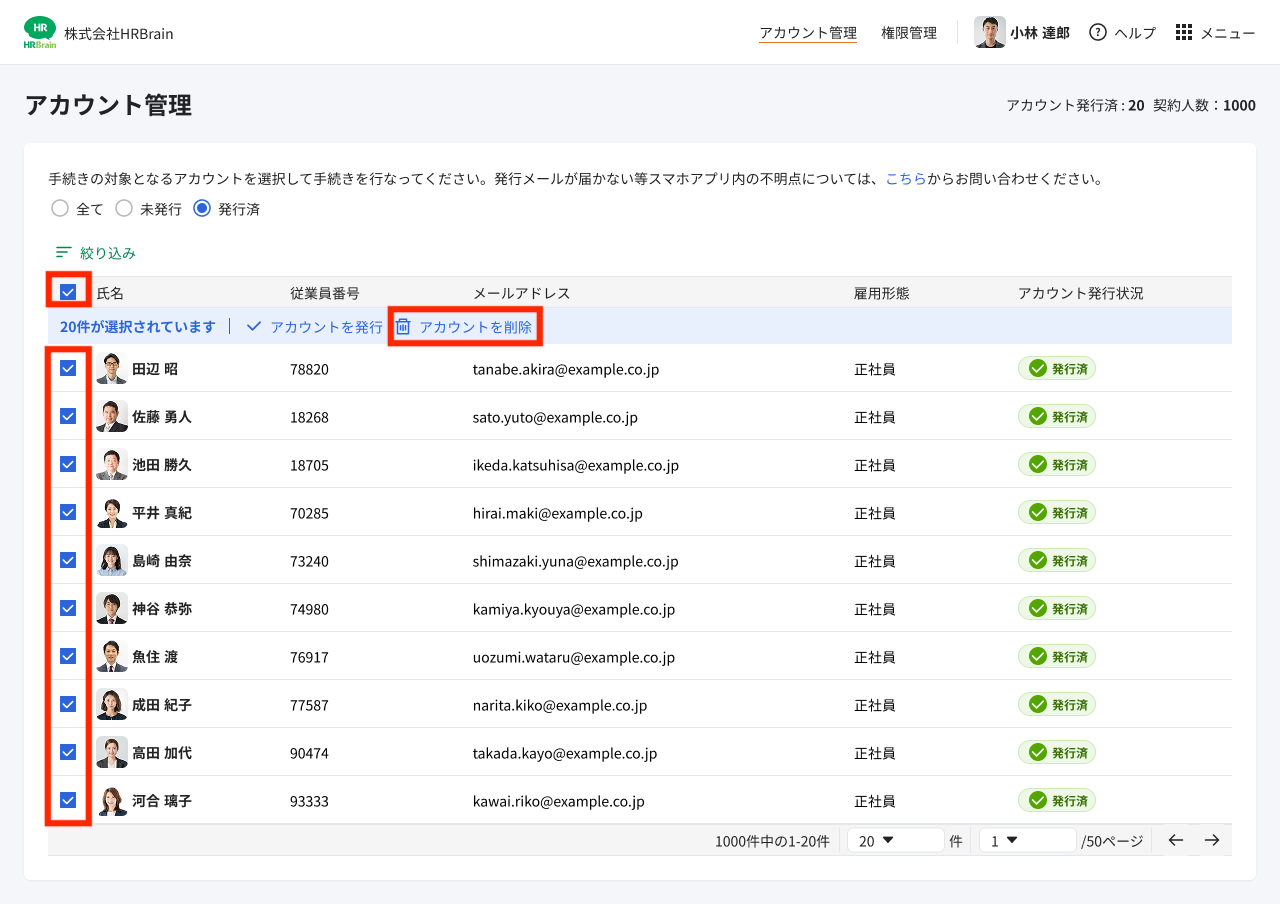Uncheck the checkbox for 佐藤 勇人
Image resolution: width=1280 pixels, height=904 pixels.
click(67, 416)
